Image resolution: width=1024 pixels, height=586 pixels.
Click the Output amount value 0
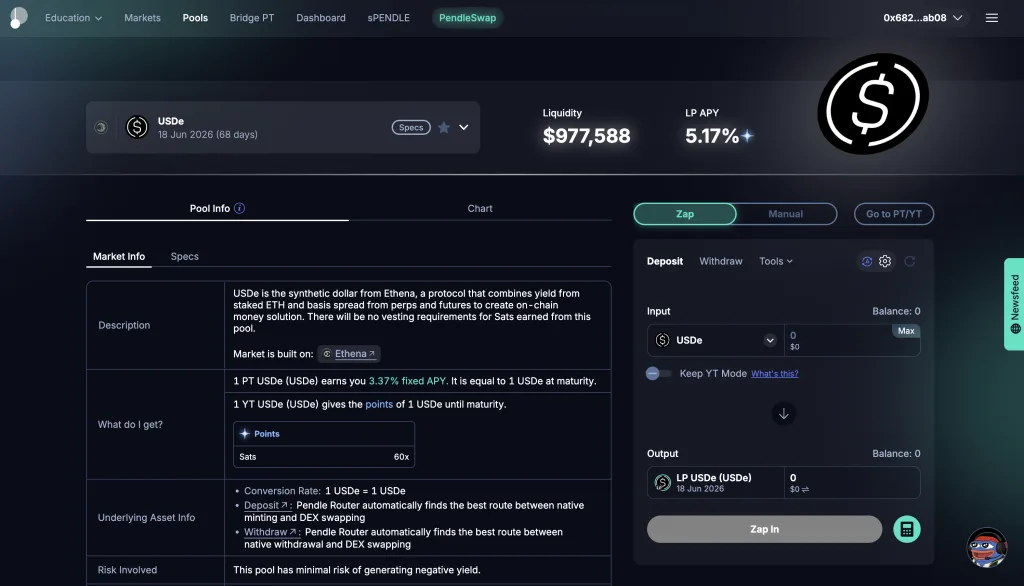(793, 478)
